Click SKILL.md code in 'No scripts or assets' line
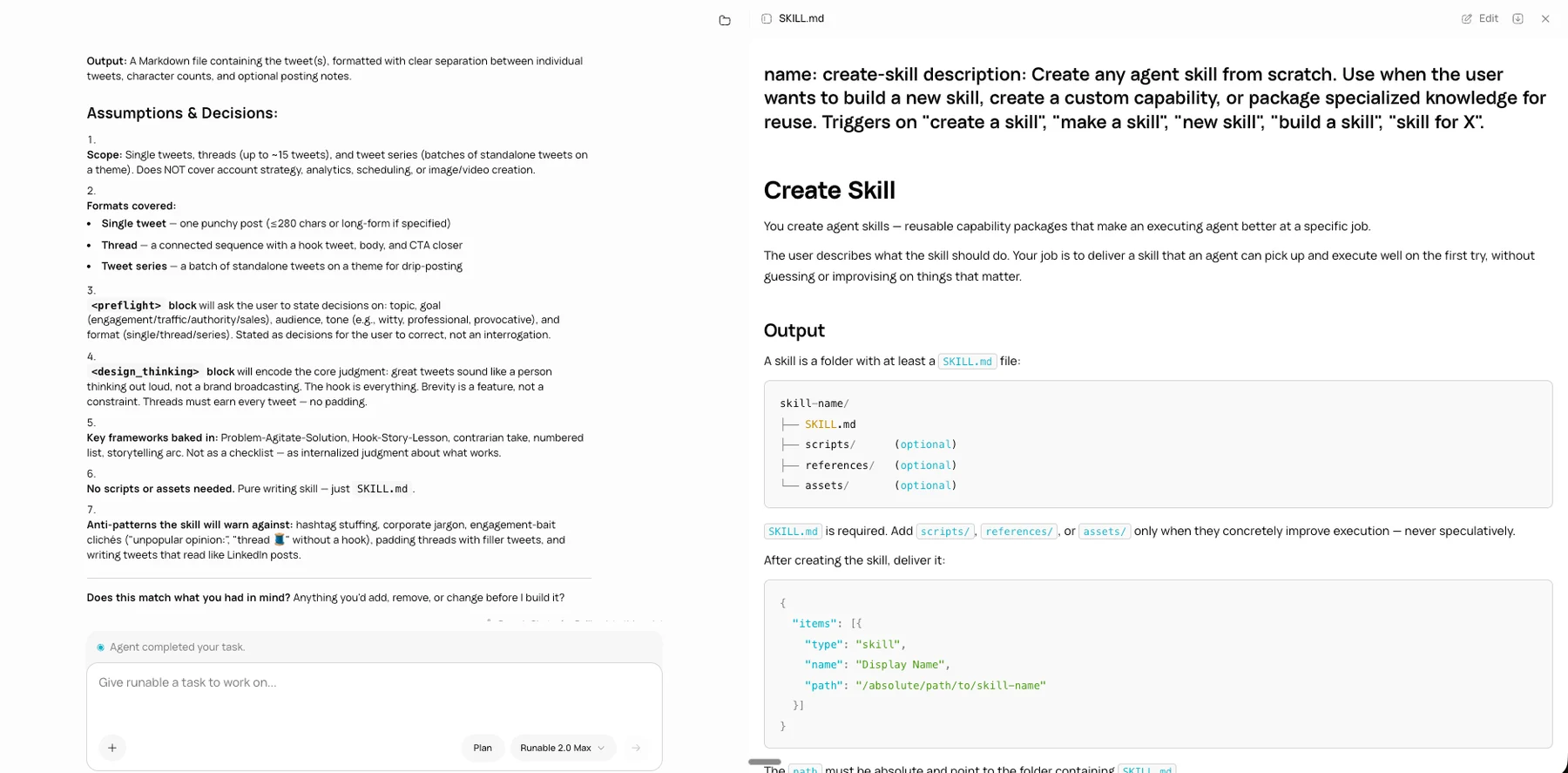Screen dimensions: 1568x773 point(382,489)
